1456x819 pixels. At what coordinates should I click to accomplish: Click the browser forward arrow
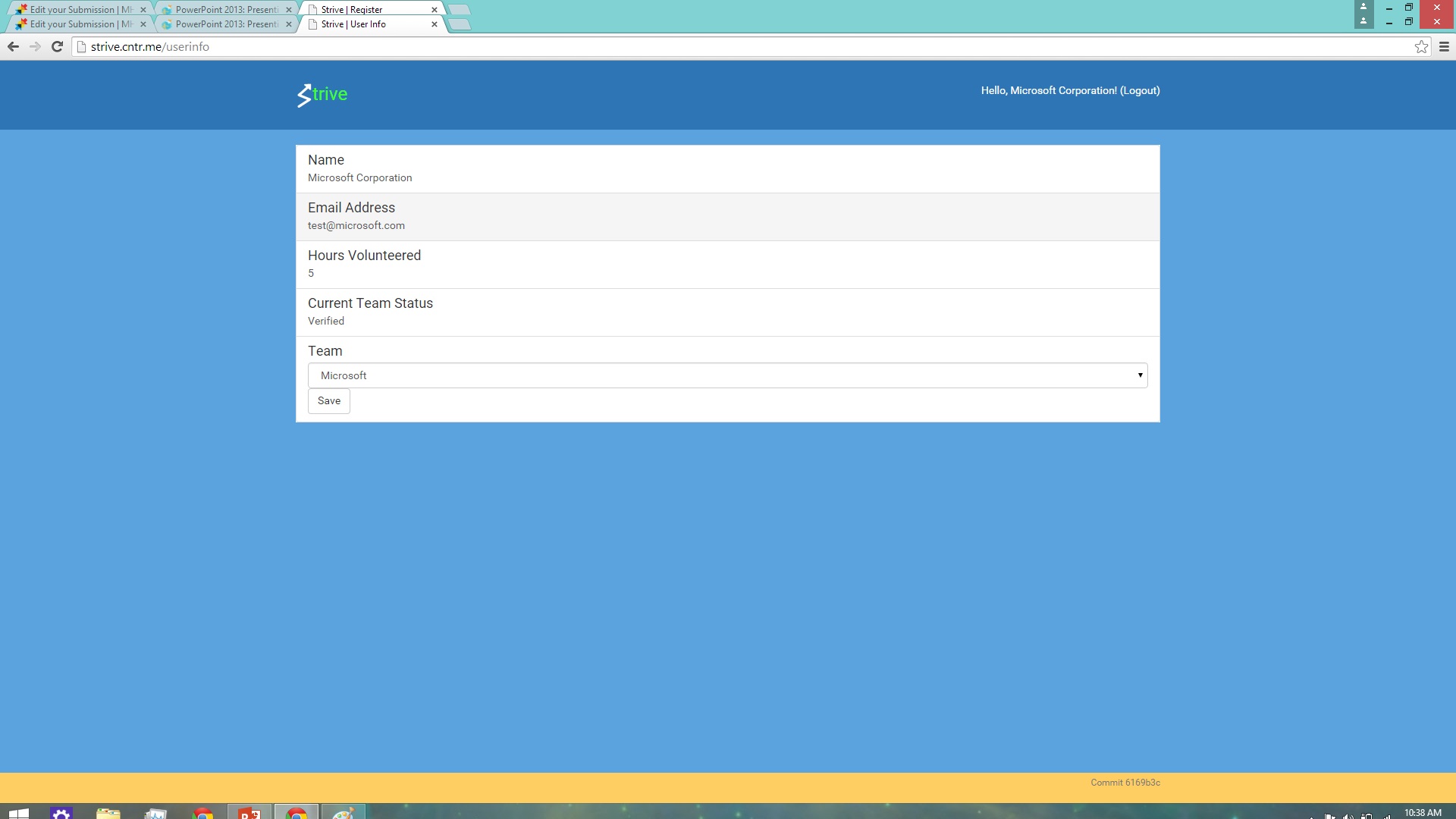[35, 47]
